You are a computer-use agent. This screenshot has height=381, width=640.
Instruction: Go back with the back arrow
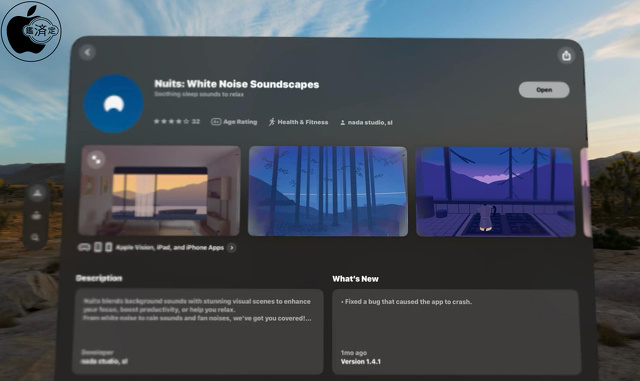tap(87, 52)
